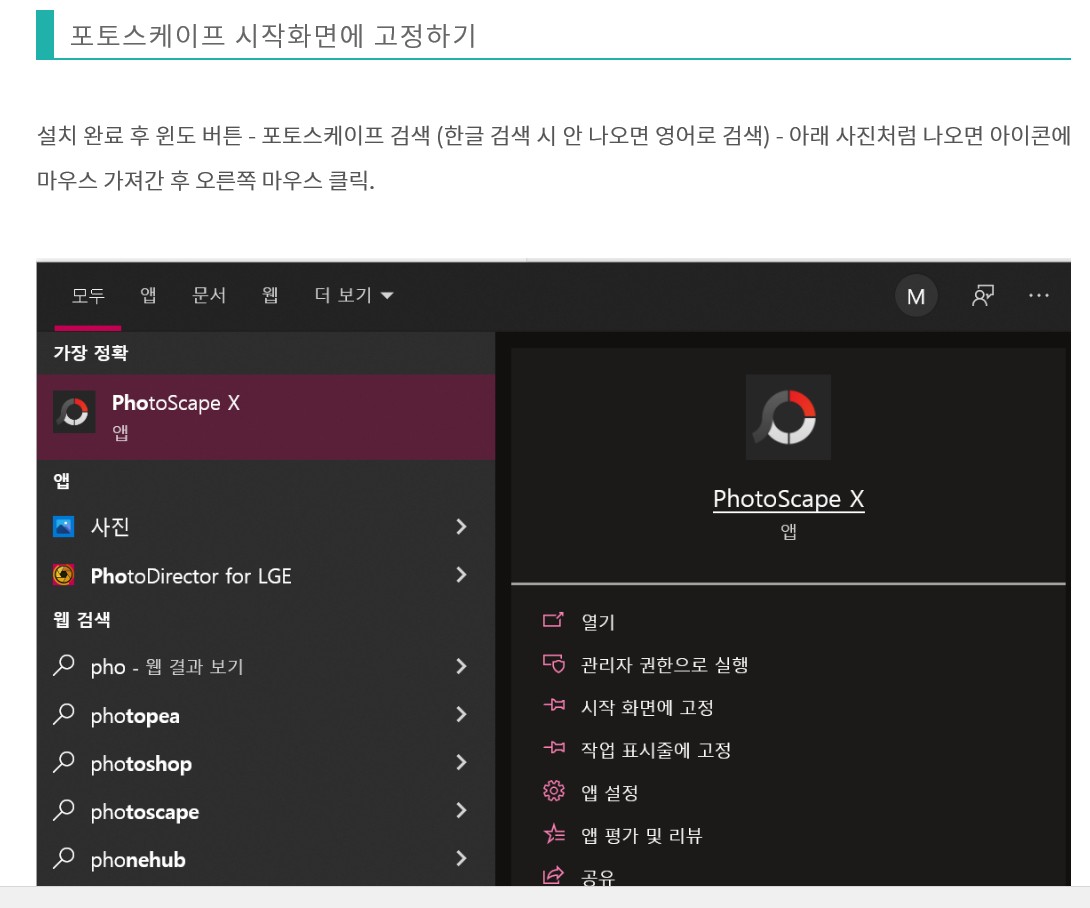1090x908 pixels.
Task: Choose 앱 평가 및 리뷰
Action: pos(642,835)
